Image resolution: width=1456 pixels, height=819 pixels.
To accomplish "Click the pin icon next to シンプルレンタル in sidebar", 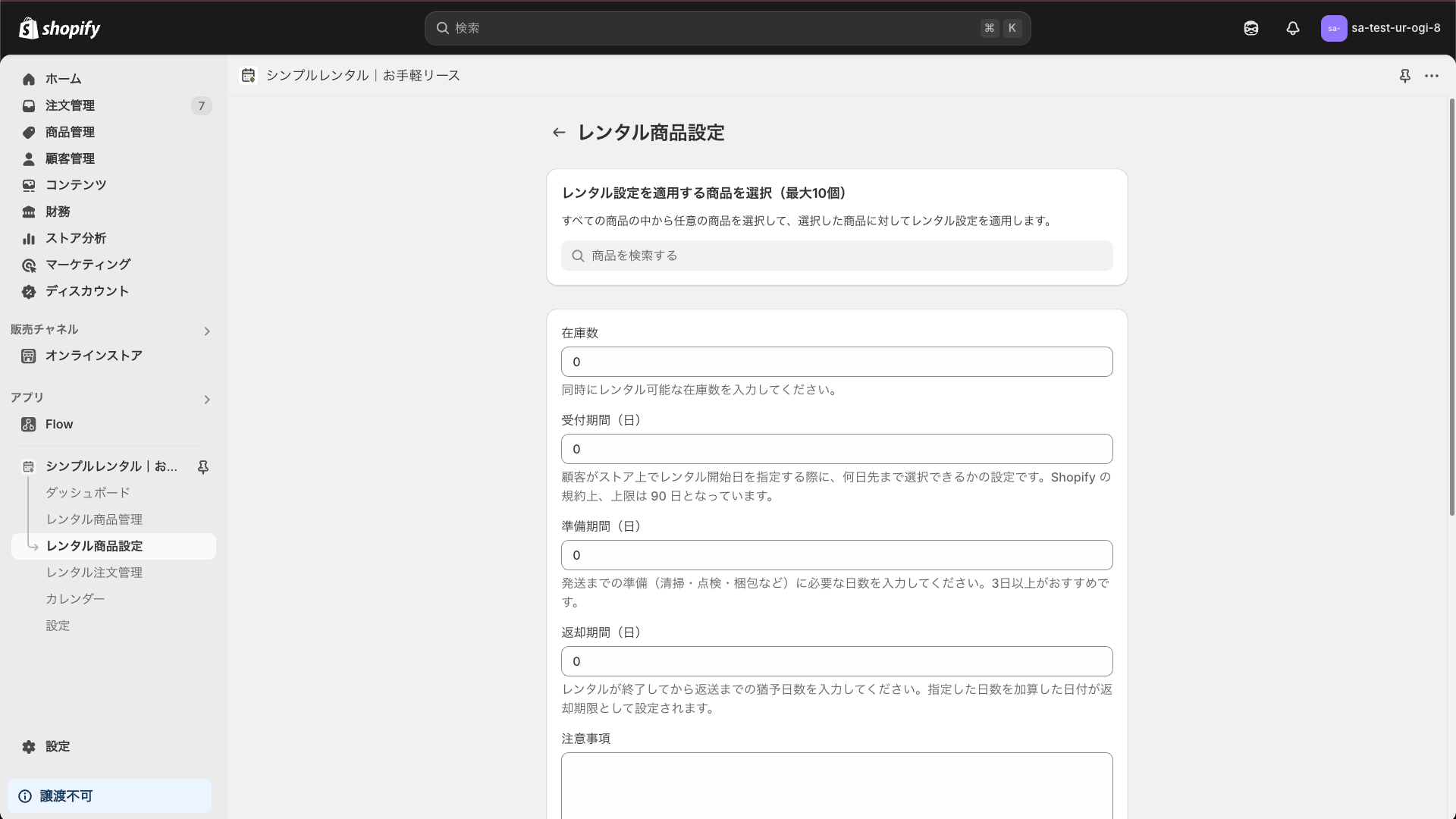I will 203,467.
